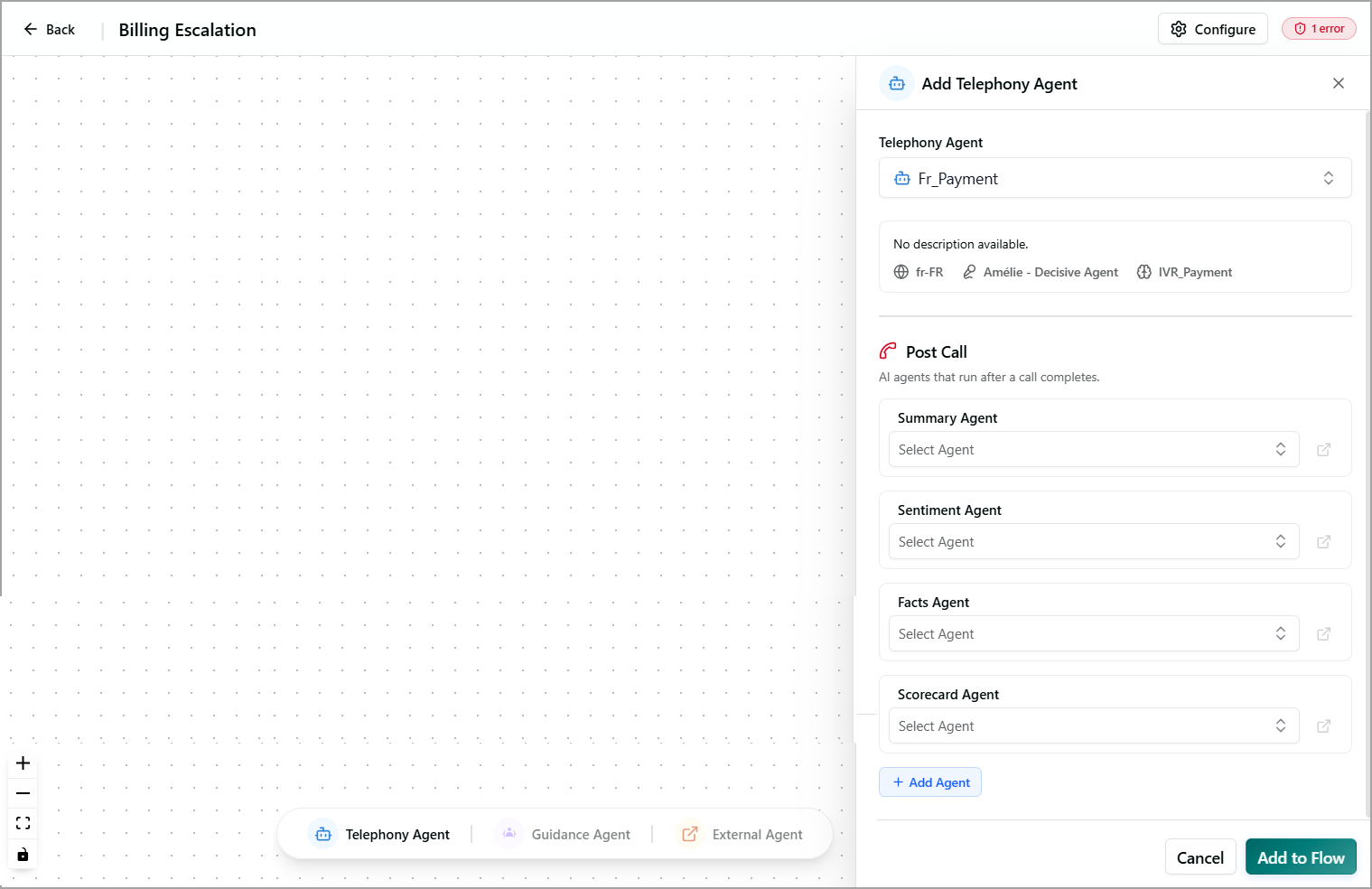Open the Facts Agent select dropdown
The height and width of the screenshot is (889, 1372).
1094,633
